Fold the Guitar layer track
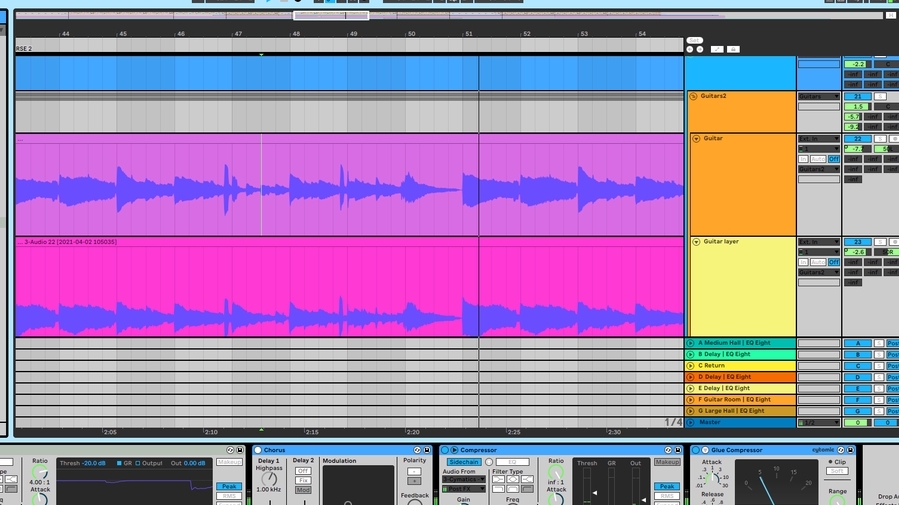The width and height of the screenshot is (899, 505). tap(696, 242)
